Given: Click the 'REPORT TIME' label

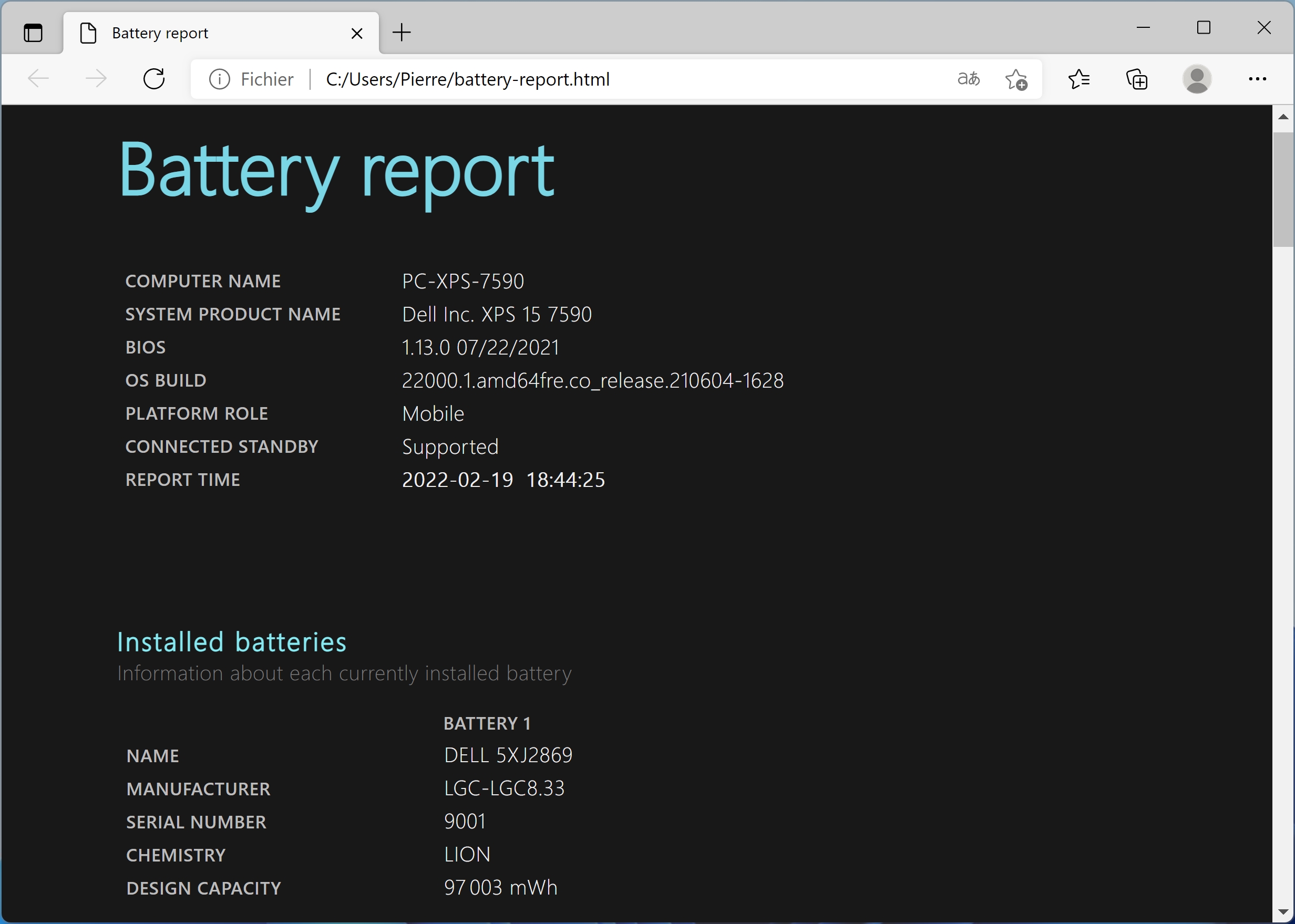Looking at the screenshot, I should click(x=183, y=480).
